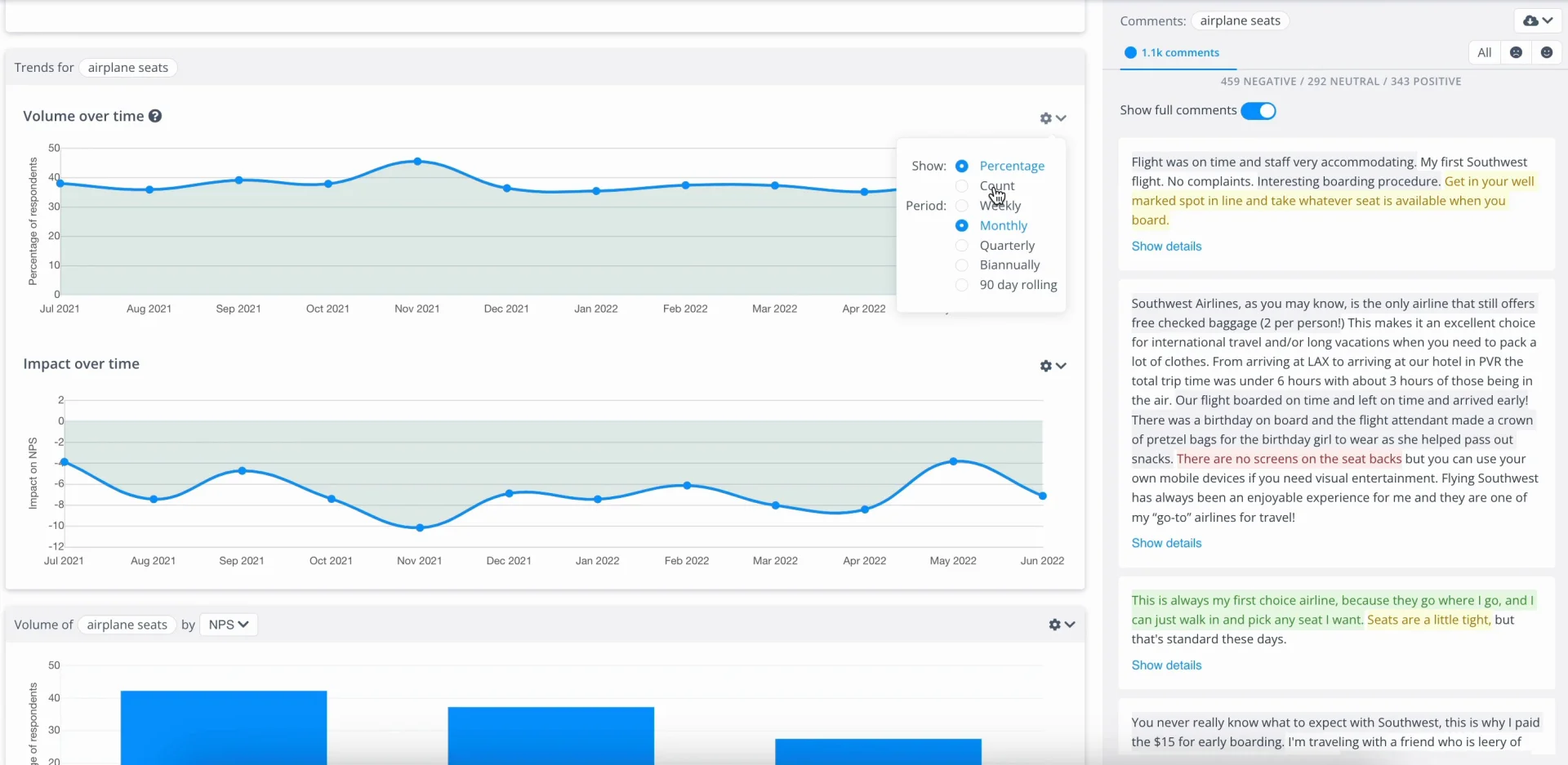This screenshot has height=765, width=1568.
Task: Show details for the Flight was on time comment
Action: click(1166, 247)
